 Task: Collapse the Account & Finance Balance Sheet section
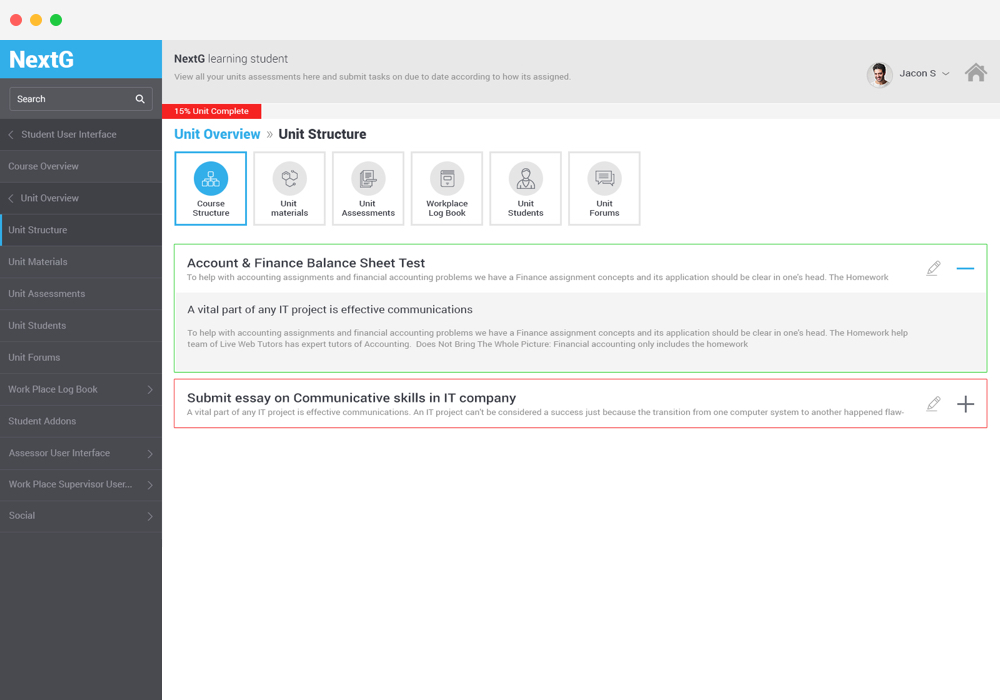(x=965, y=268)
